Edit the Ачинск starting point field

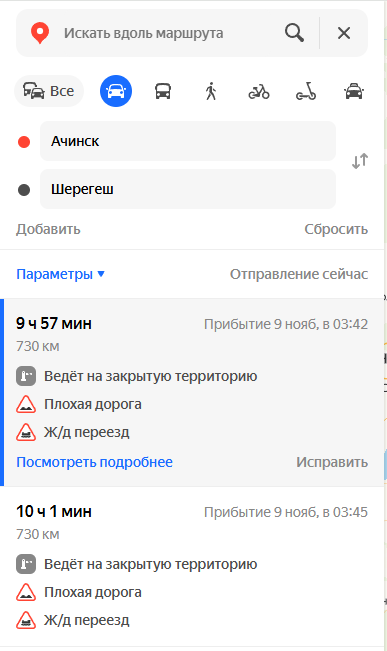pyautogui.click(x=188, y=141)
